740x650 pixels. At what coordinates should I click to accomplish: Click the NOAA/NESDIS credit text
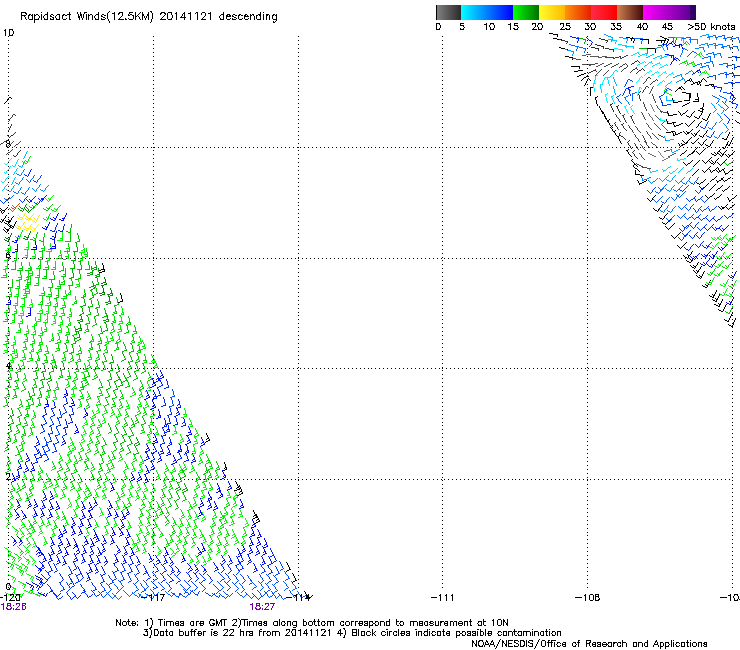click(x=589, y=644)
